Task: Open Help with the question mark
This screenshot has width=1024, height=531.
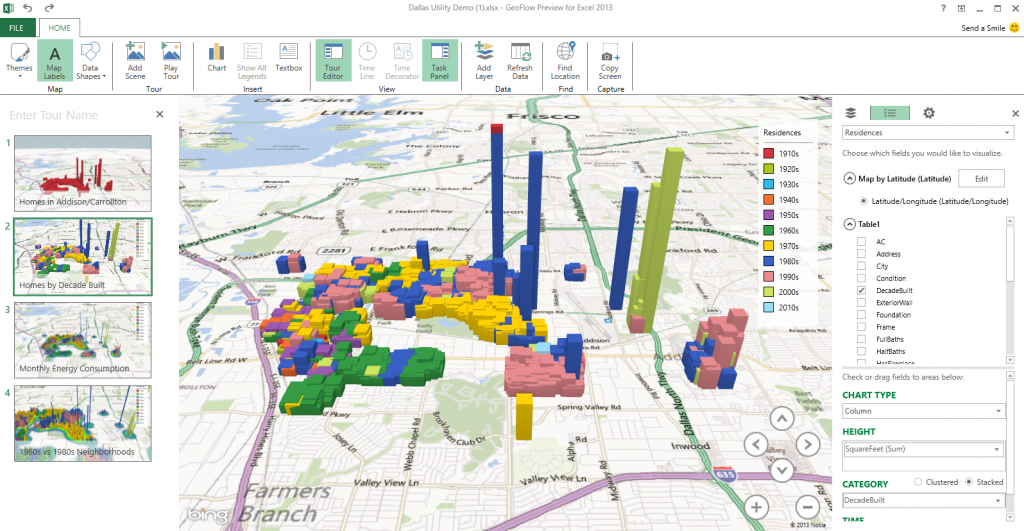Action: (943, 8)
